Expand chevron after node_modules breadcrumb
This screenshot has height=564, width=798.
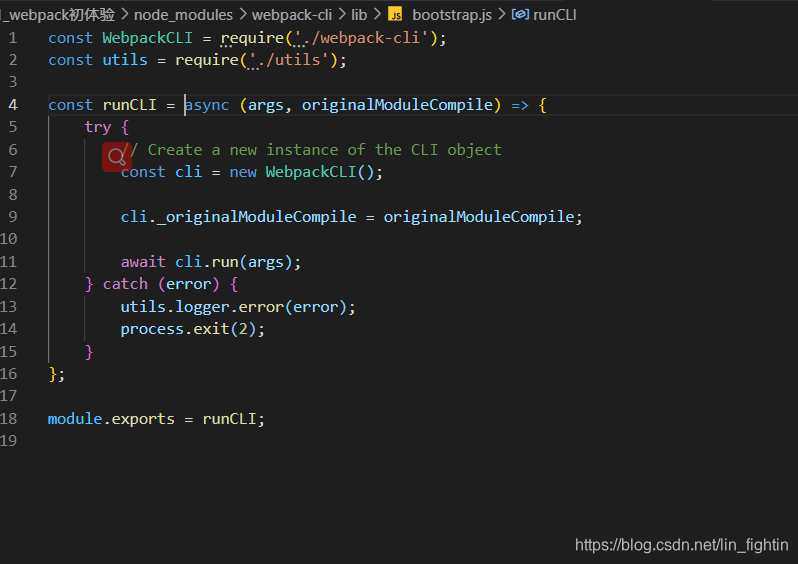pos(243,14)
